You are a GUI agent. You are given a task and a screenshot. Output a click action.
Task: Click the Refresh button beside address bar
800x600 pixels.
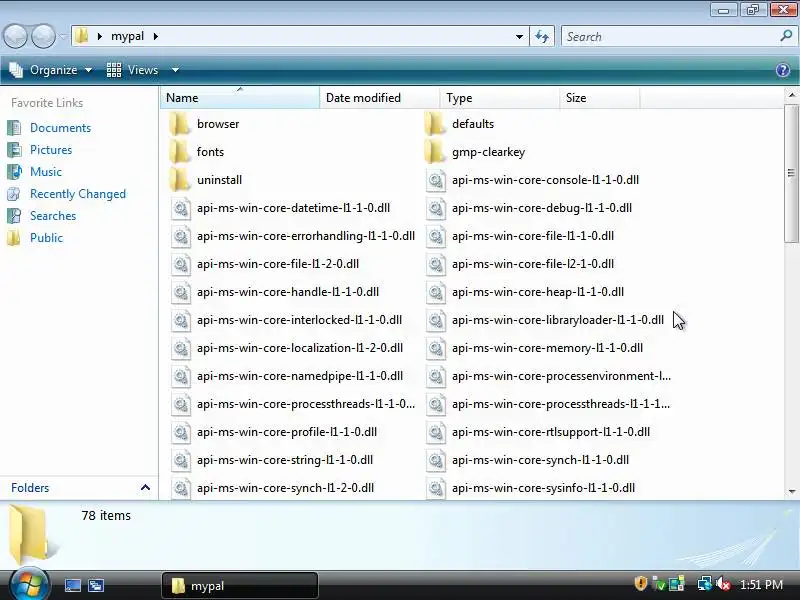point(542,36)
